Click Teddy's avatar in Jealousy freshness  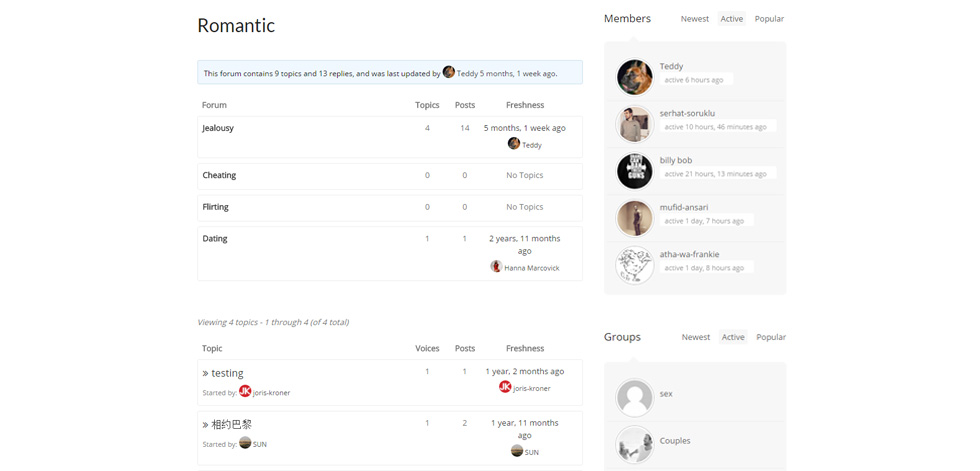(x=514, y=144)
